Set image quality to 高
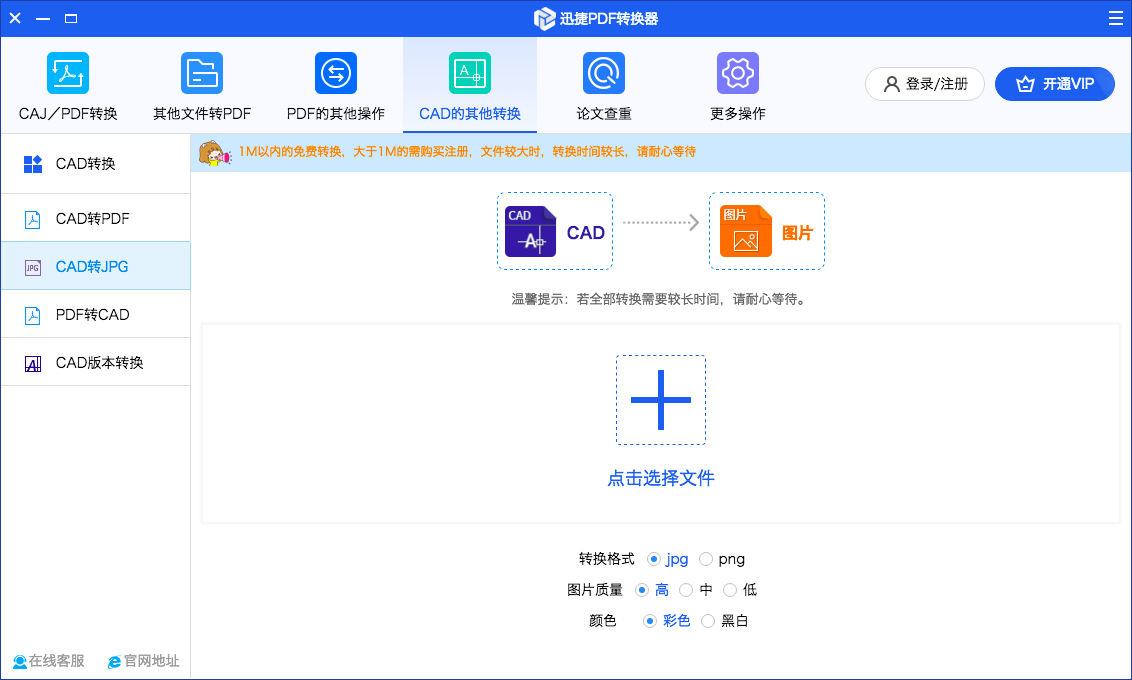Viewport: 1132px width, 680px height. (641, 590)
